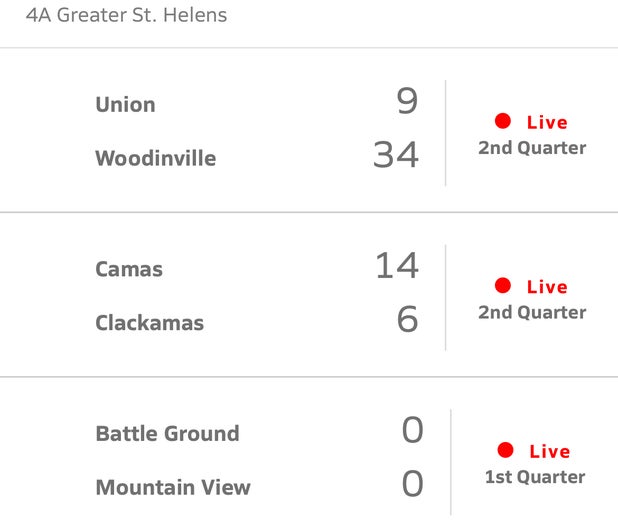Viewport: 618px width, 529px height.
Task: Open the Clackamas team entry
Action: click(149, 323)
